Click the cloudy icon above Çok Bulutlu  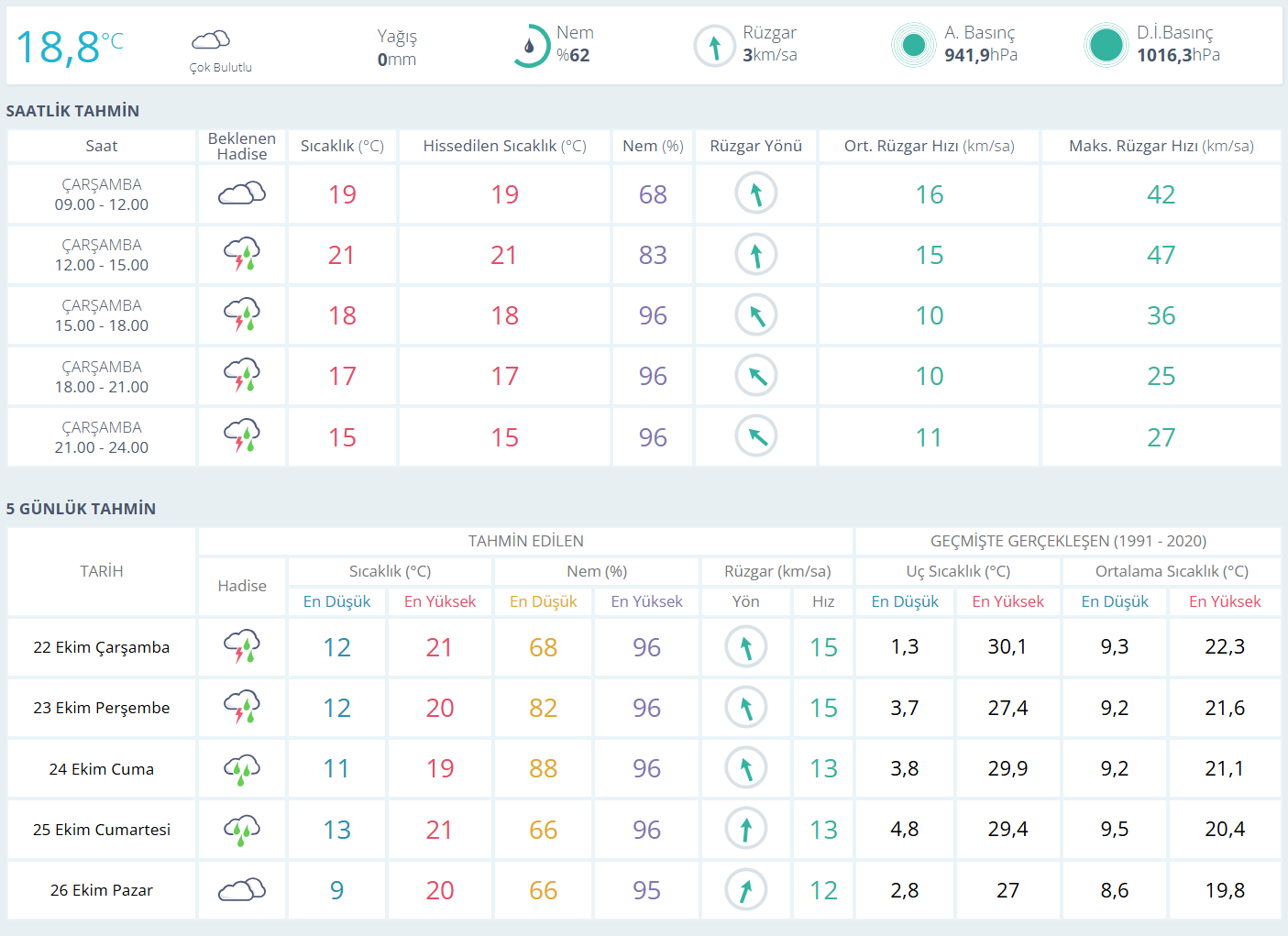click(x=210, y=39)
